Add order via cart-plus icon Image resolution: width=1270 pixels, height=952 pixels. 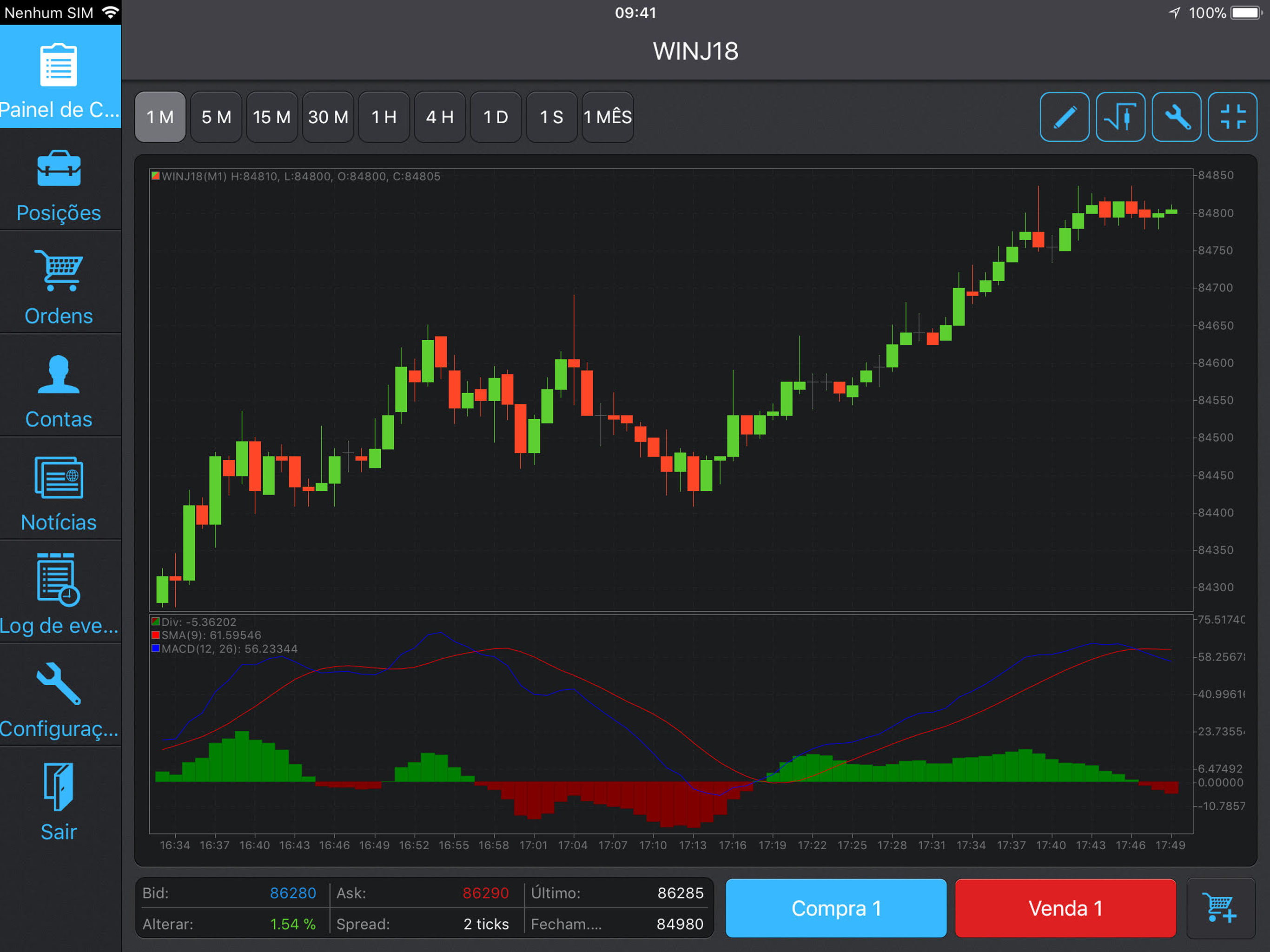point(1220,908)
